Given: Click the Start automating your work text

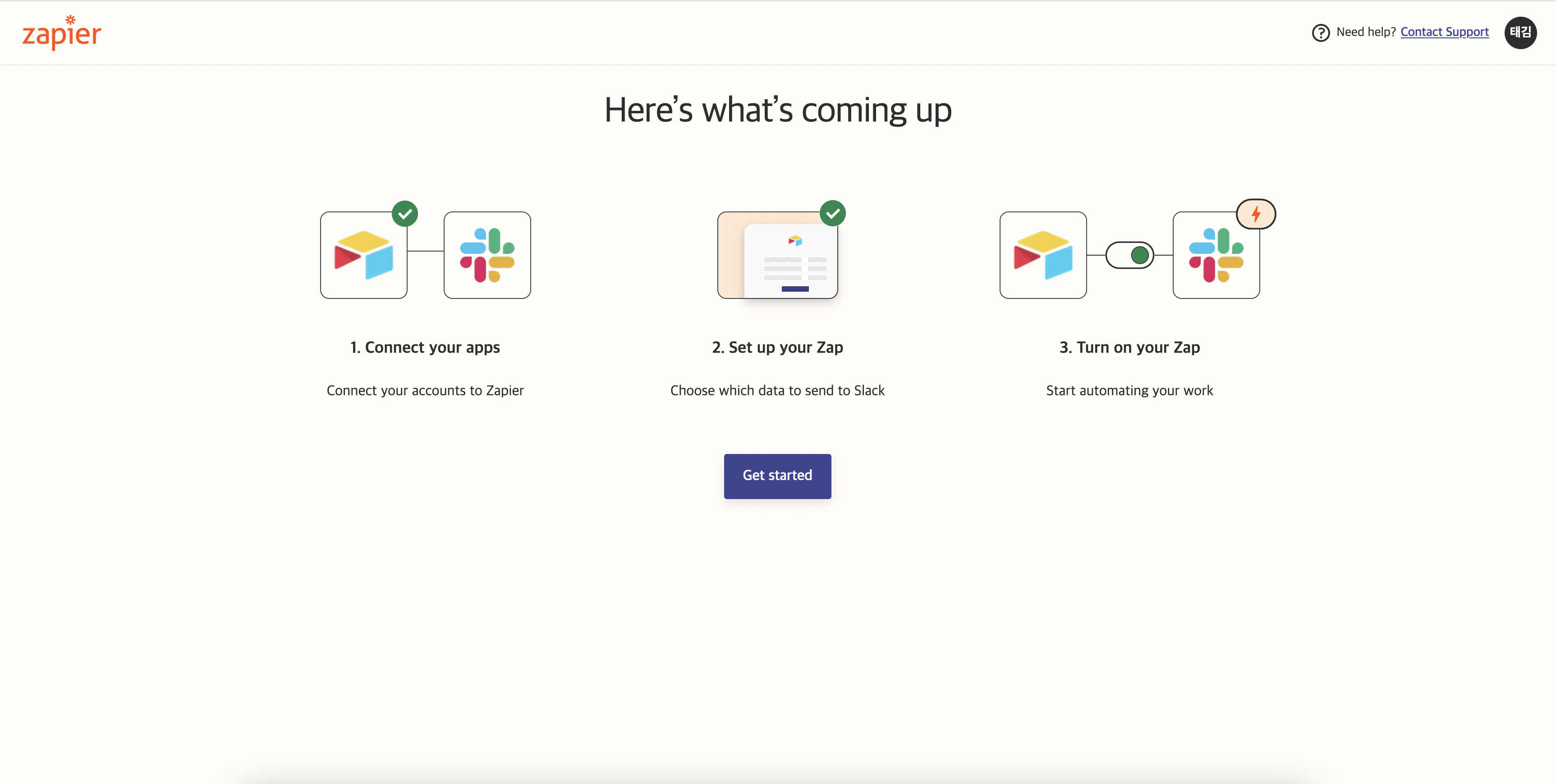Looking at the screenshot, I should click(x=1129, y=391).
